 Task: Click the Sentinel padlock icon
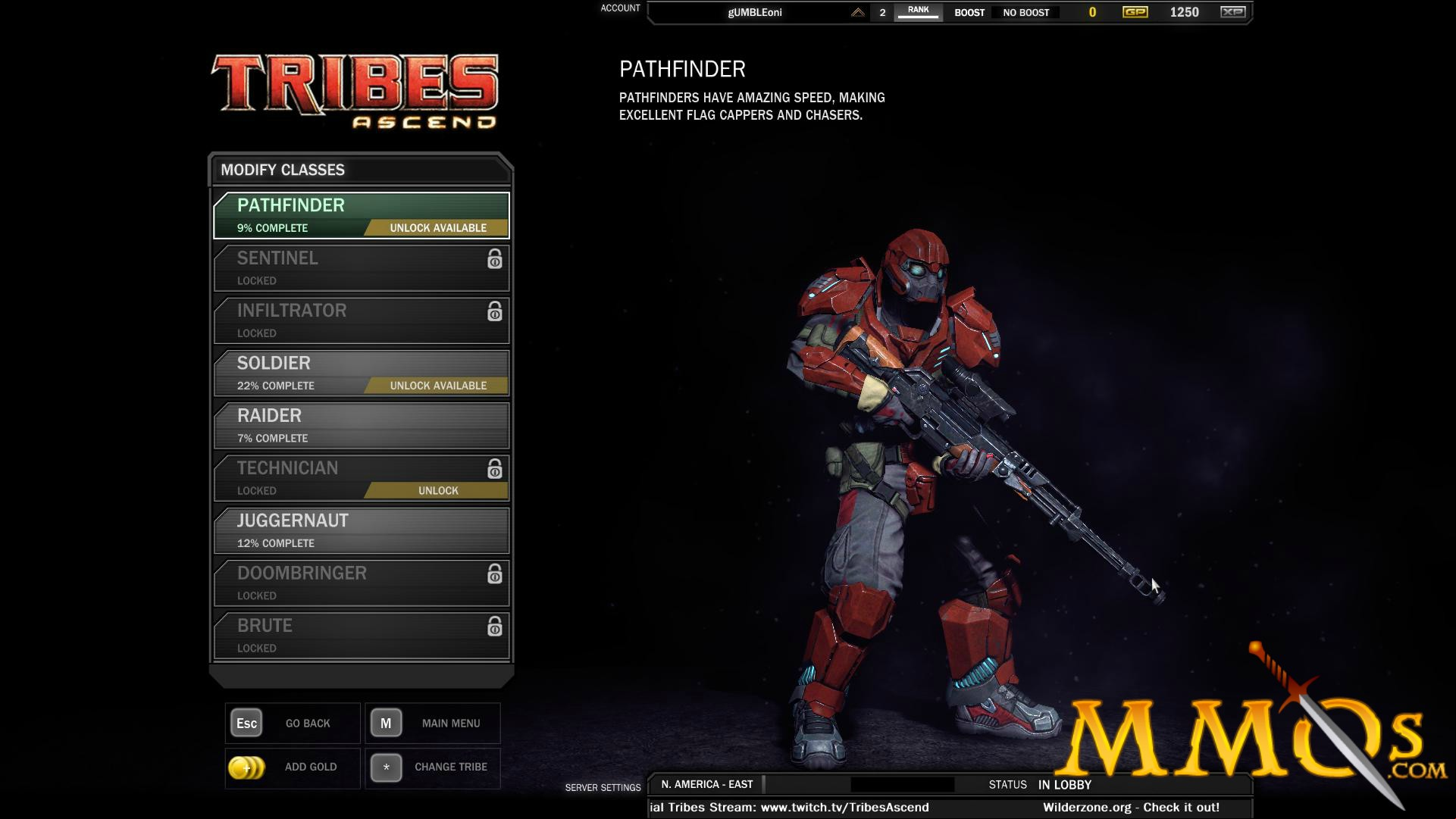pyautogui.click(x=494, y=259)
